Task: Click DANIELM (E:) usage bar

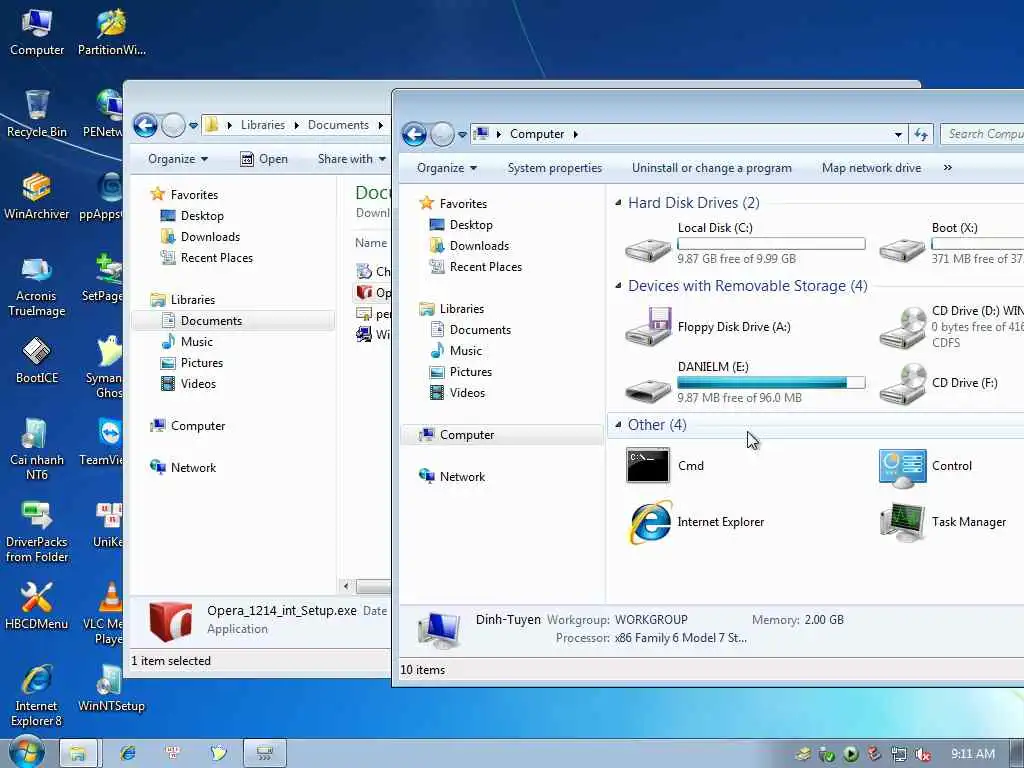Action: pos(771,383)
